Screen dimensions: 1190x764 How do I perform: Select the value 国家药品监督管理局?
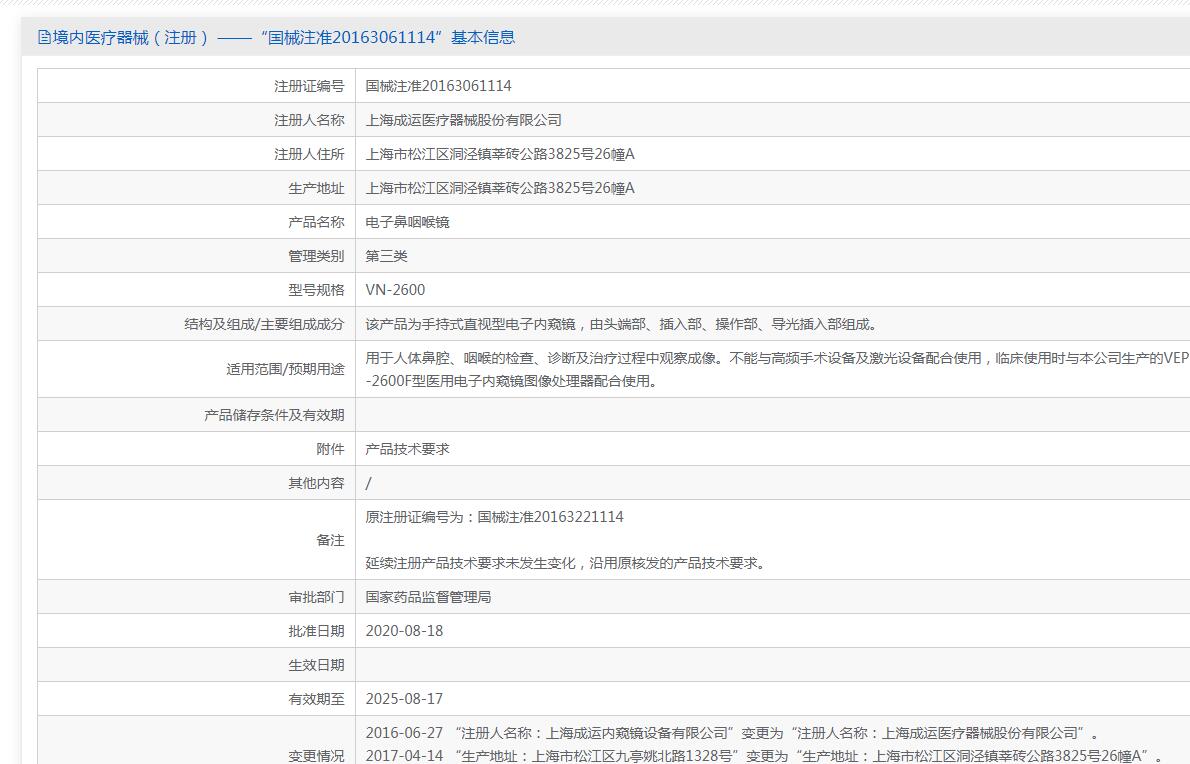pos(428,597)
